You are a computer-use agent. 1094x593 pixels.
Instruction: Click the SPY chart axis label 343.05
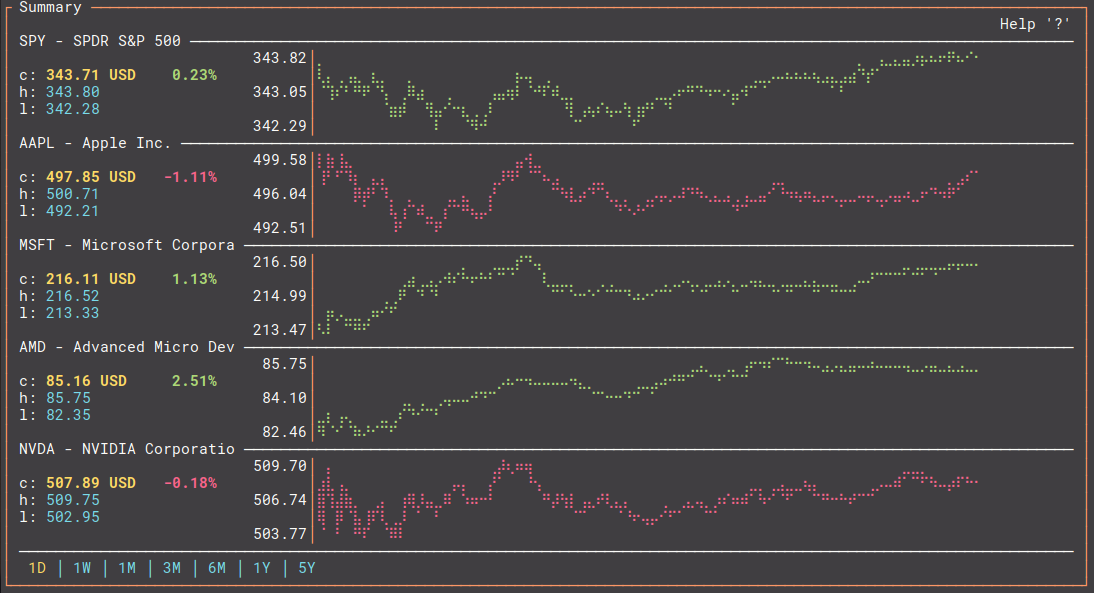pyautogui.click(x=280, y=92)
